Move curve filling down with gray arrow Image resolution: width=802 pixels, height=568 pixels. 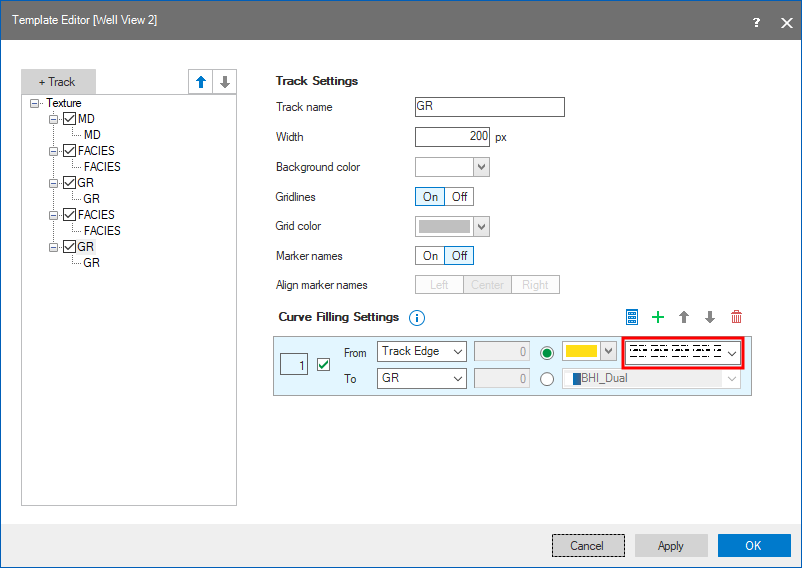coord(710,317)
